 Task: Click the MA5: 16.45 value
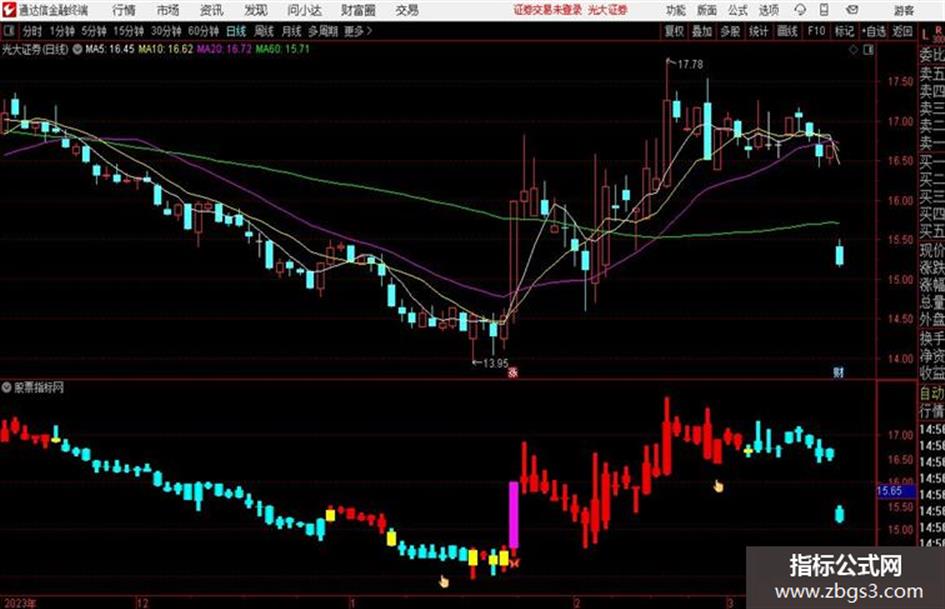pos(110,49)
